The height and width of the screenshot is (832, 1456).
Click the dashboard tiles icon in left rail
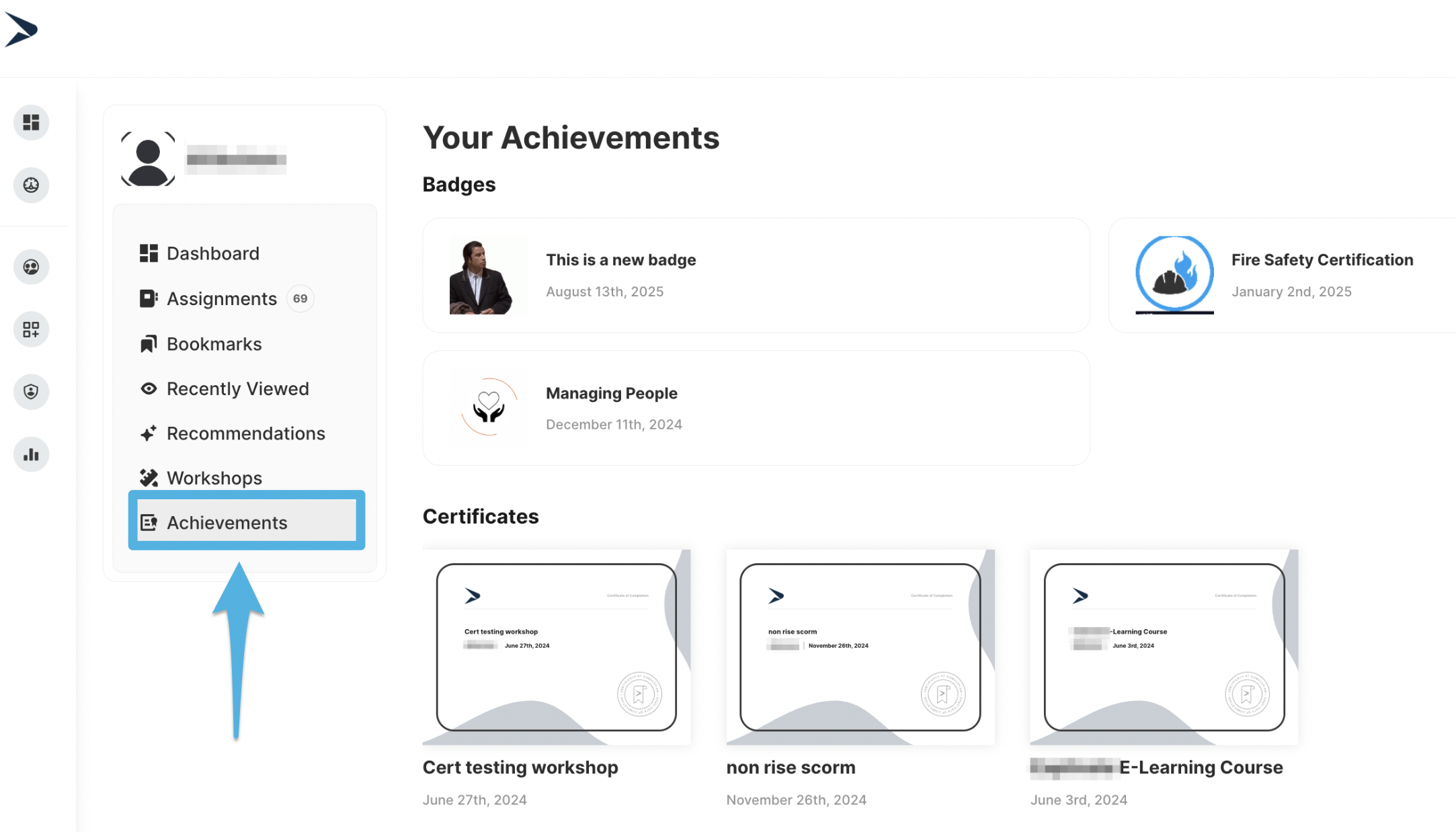[31, 122]
